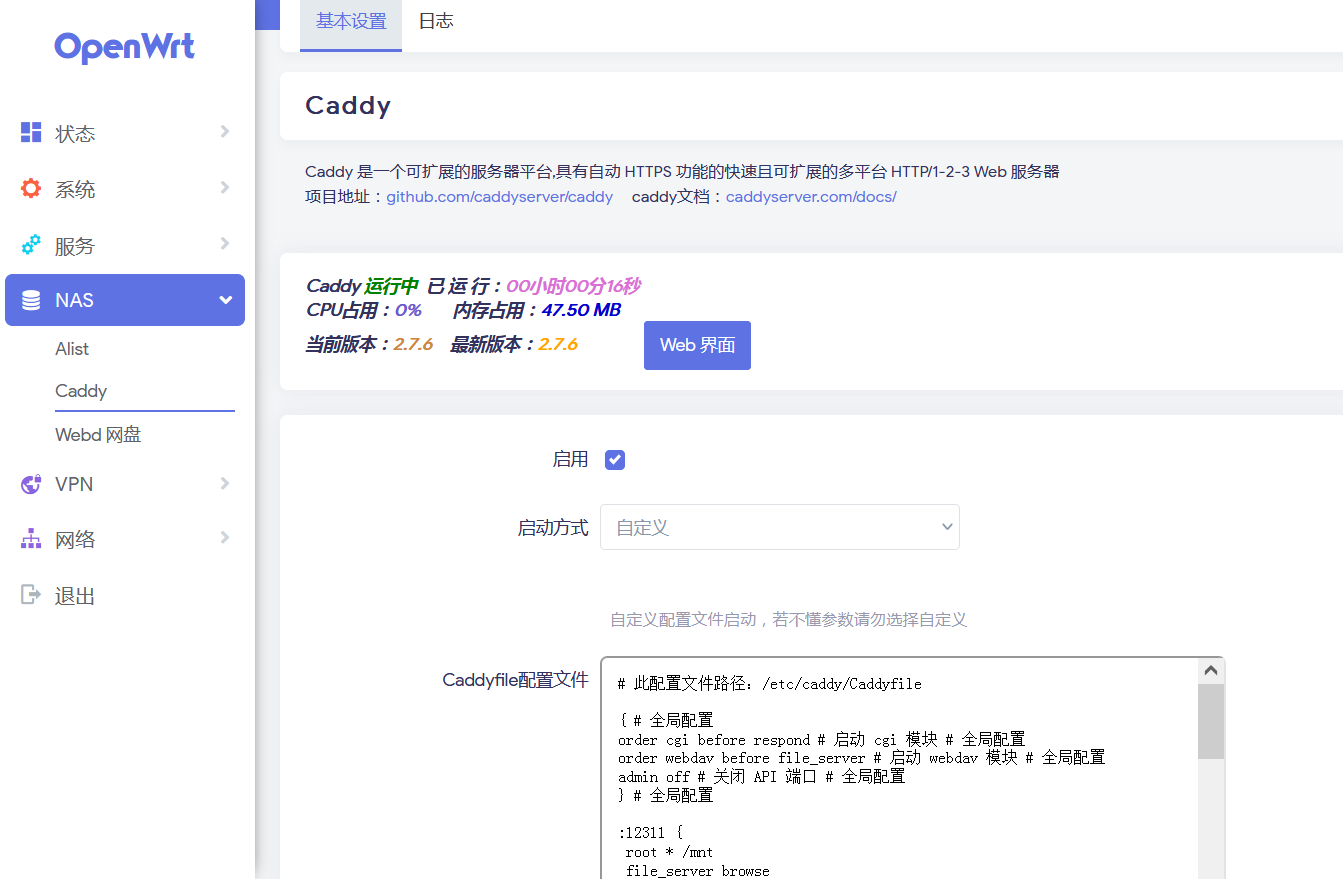1343x879 pixels.
Task: Click the Caddy page heading
Action: click(x=348, y=106)
